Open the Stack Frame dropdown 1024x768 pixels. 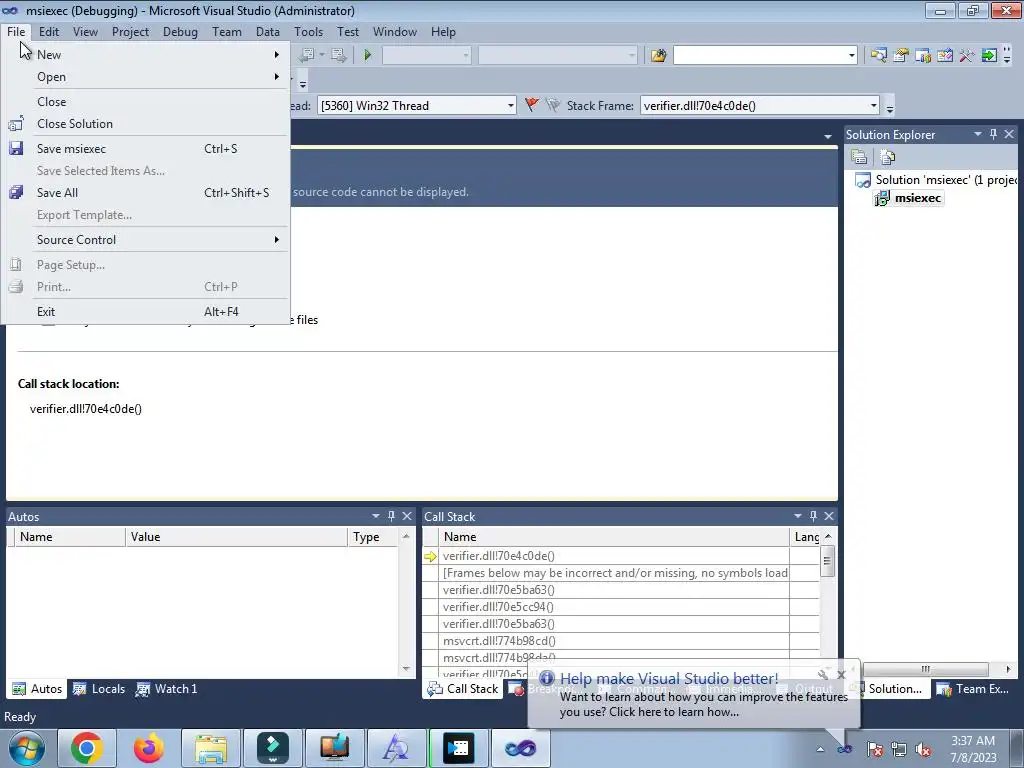tap(872, 106)
